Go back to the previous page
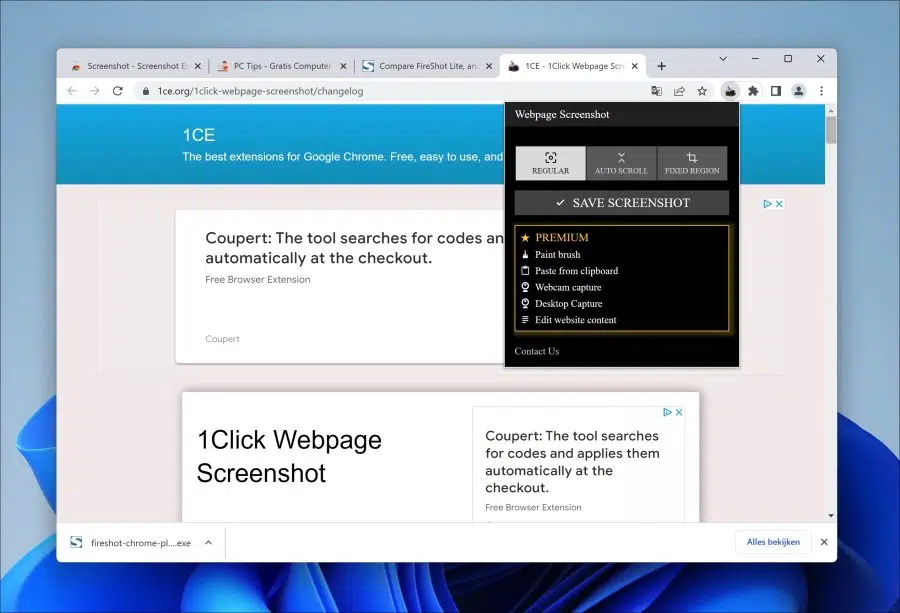The height and width of the screenshot is (613, 900). coord(72,91)
